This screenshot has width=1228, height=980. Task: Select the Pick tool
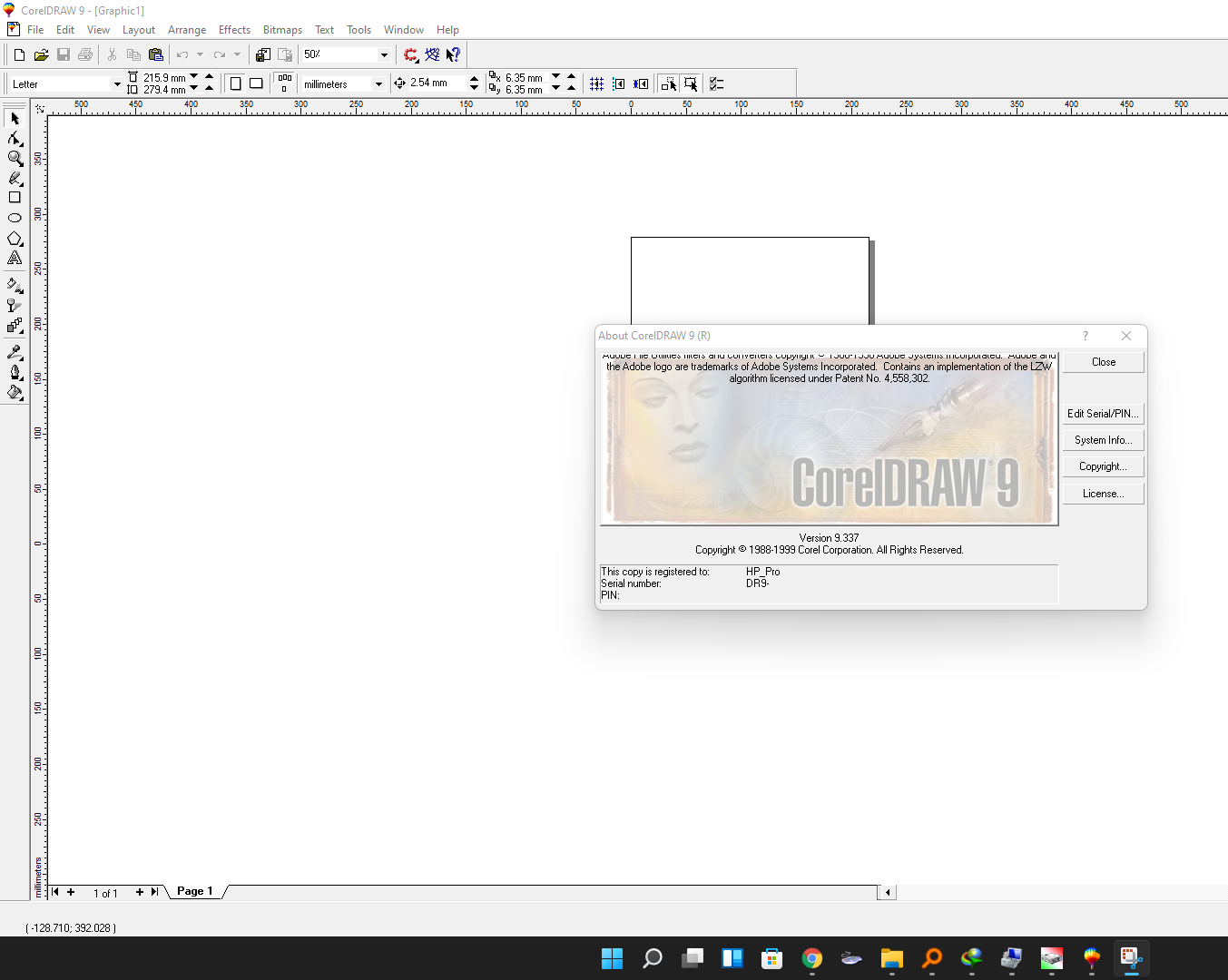[15, 119]
